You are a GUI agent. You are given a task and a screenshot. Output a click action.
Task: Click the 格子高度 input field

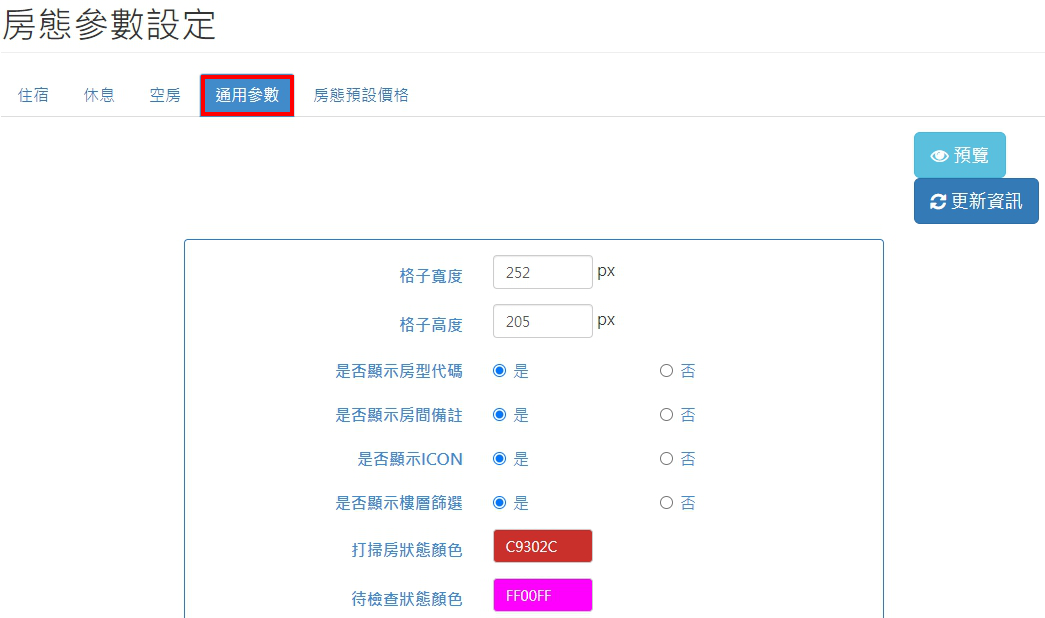tap(542, 322)
